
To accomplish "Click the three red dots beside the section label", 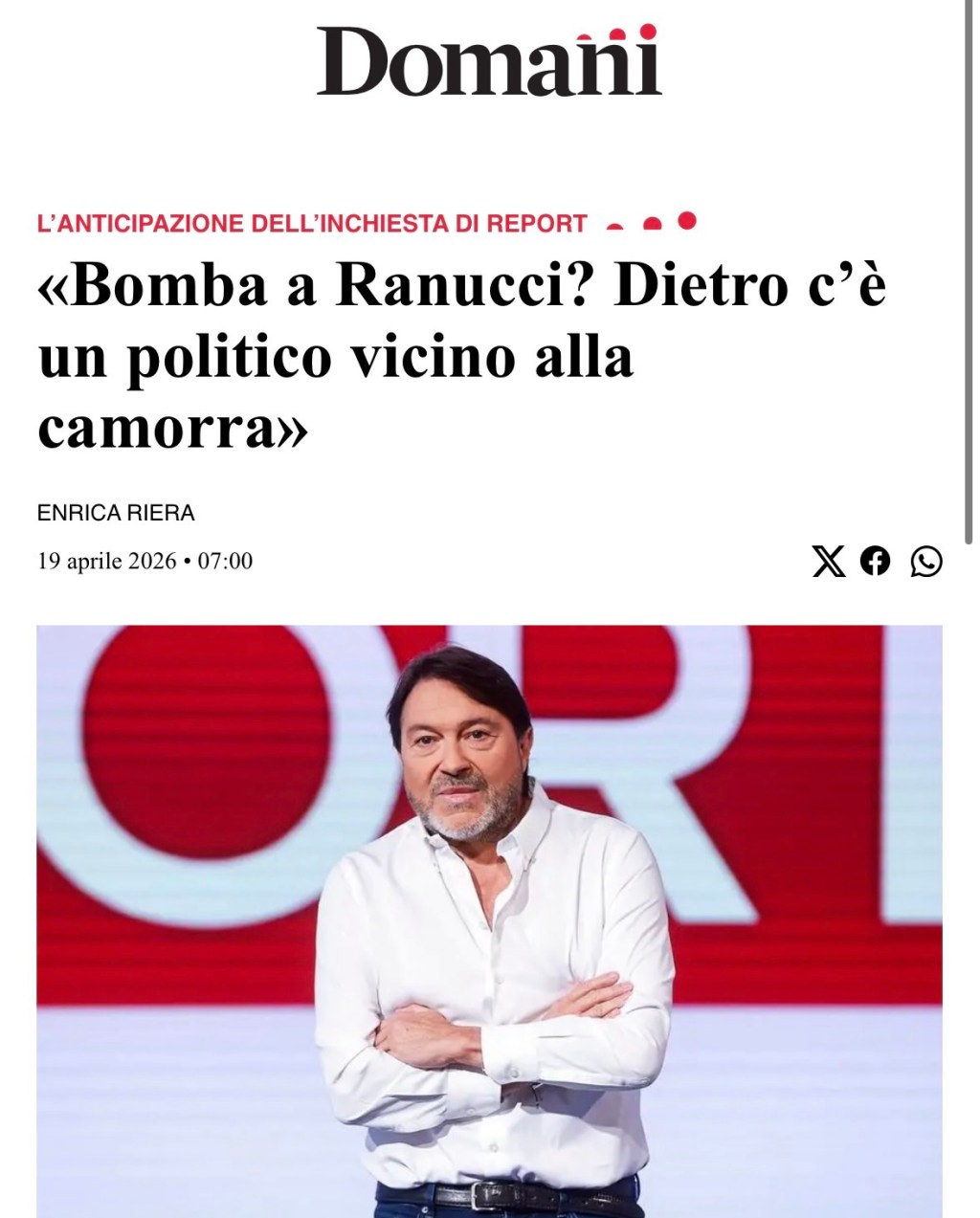I will [x=652, y=222].
